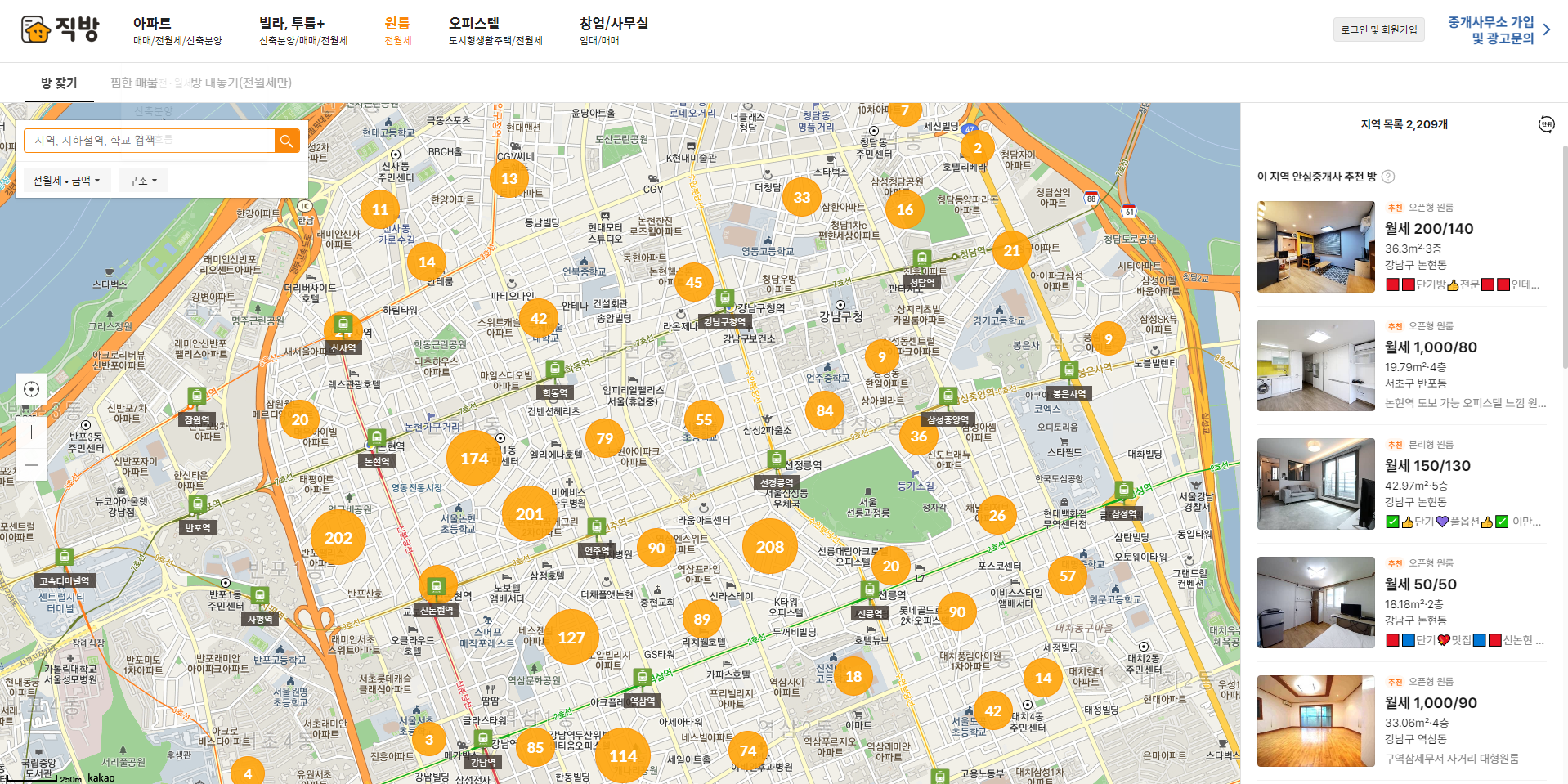
Task: Zoom in the map with plus button
Action: coord(31,432)
